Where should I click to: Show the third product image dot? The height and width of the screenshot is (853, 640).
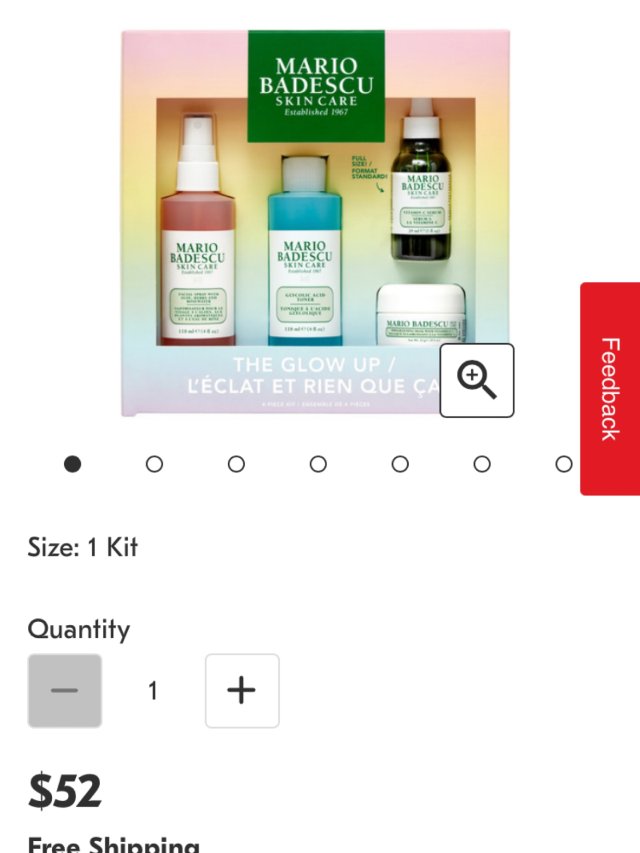pyautogui.click(x=236, y=464)
